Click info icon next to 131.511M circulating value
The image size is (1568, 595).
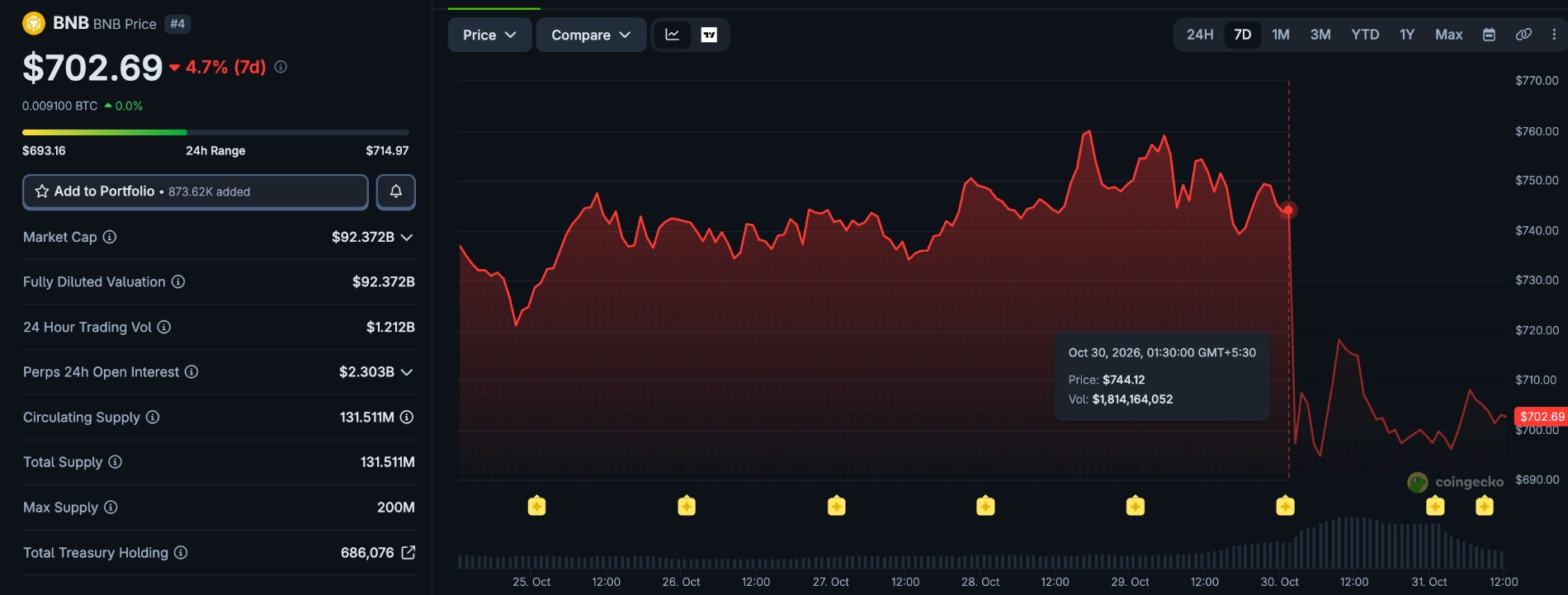tap(407, 417)
